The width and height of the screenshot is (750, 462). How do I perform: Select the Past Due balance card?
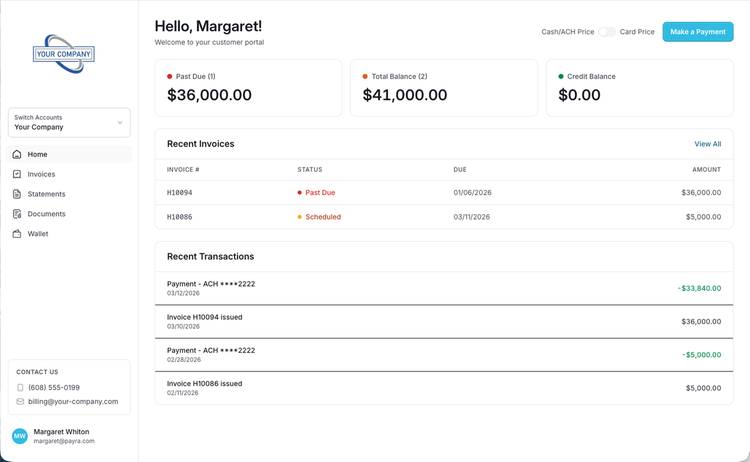click(x=248, y=88)
